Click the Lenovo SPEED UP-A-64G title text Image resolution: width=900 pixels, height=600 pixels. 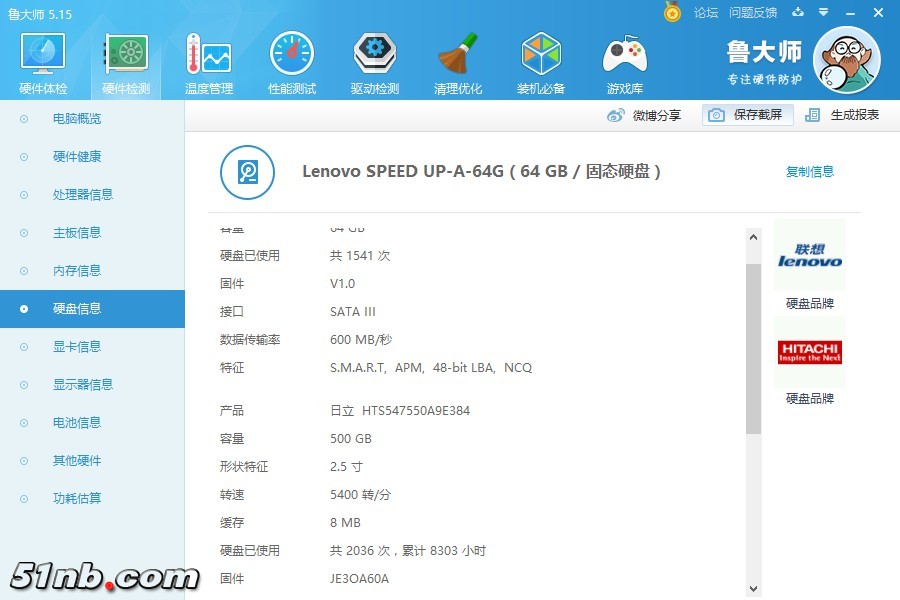coord(482,171)
